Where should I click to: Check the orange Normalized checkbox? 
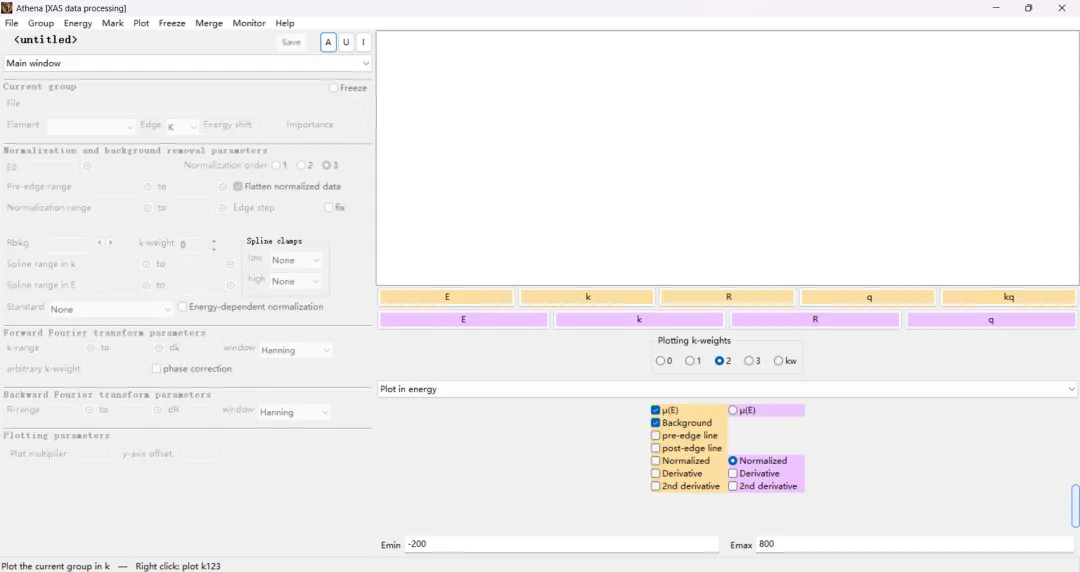(x=655, y=460)
